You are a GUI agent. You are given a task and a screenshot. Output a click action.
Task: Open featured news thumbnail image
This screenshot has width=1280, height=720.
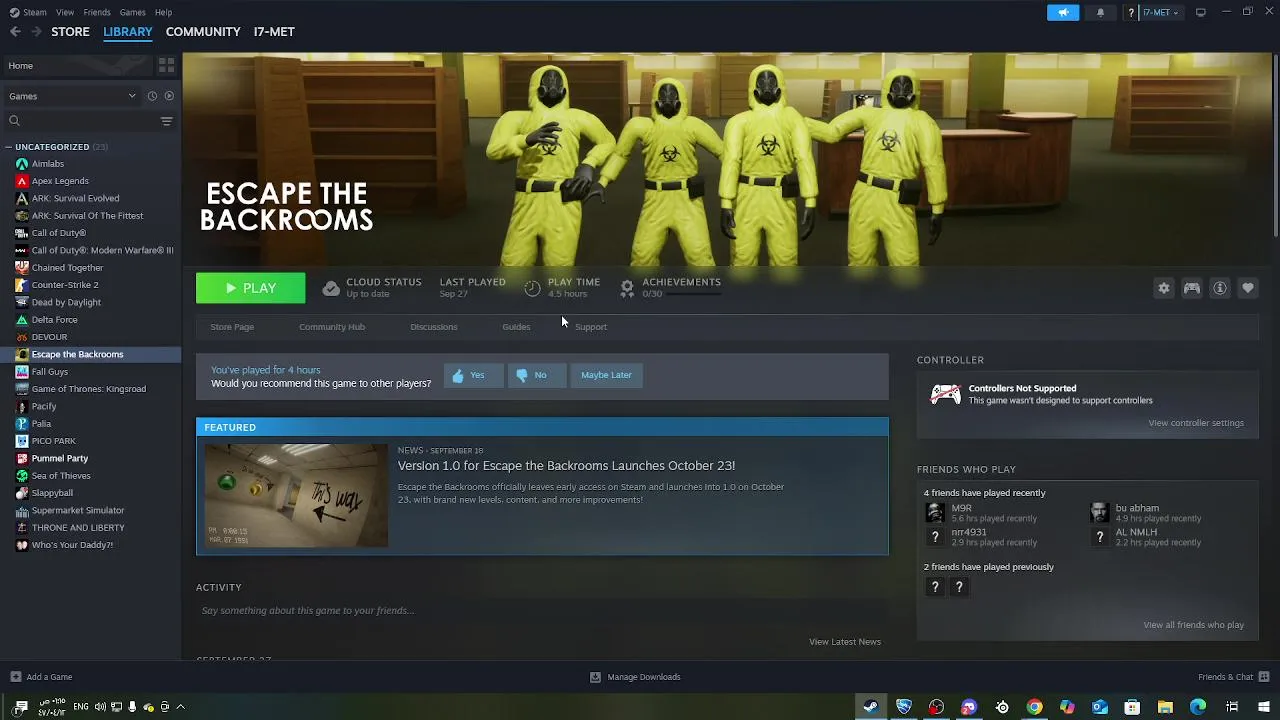(x=296, y=496)
